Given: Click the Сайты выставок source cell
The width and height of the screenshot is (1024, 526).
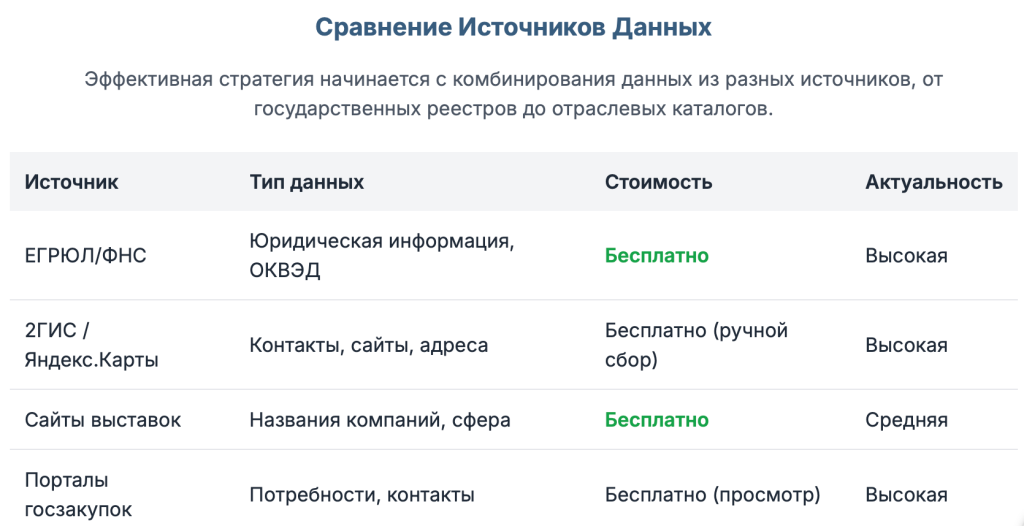Looking at the screenshot, I should click(103, 419).
